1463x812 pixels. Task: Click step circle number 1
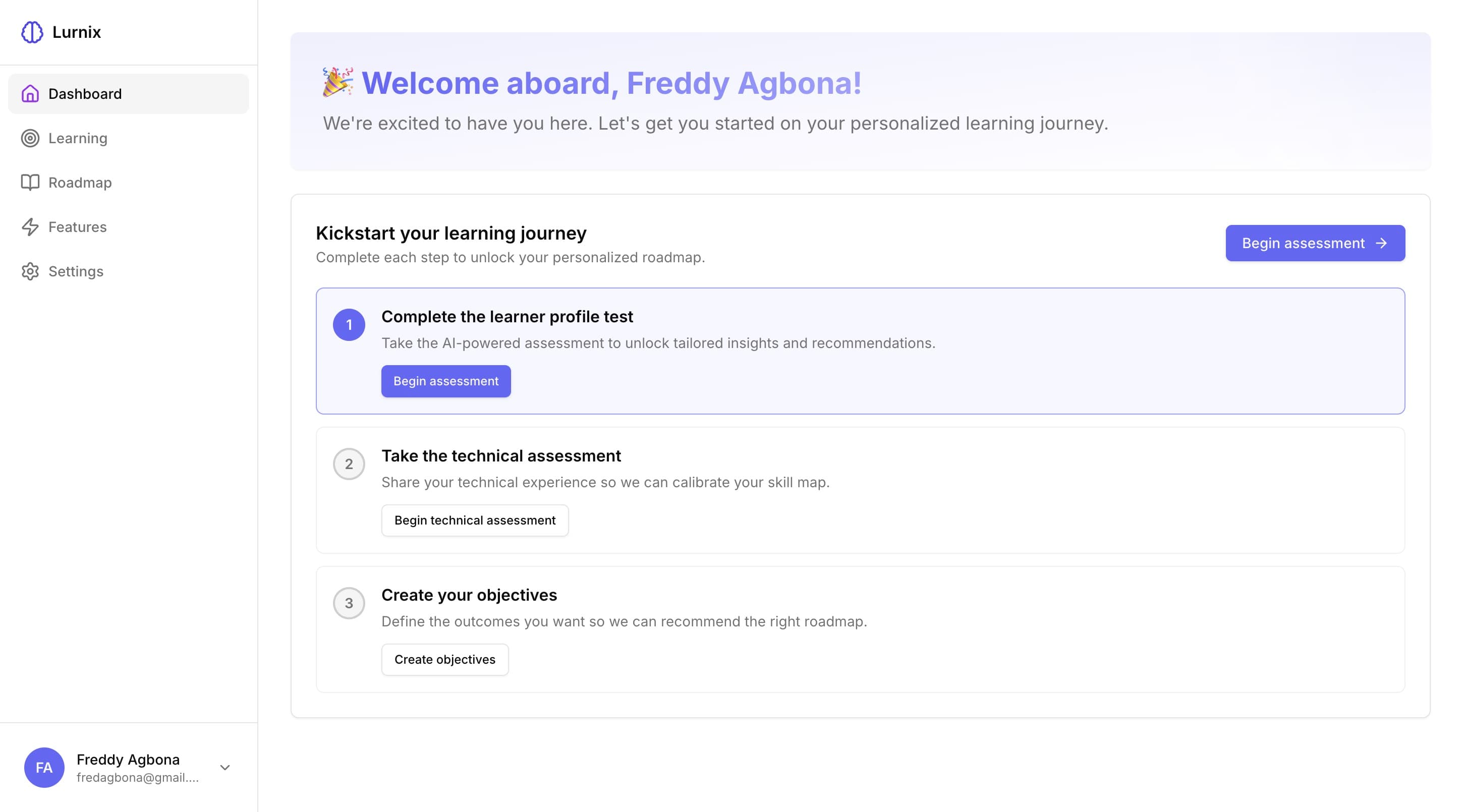[x=349, y=324]
